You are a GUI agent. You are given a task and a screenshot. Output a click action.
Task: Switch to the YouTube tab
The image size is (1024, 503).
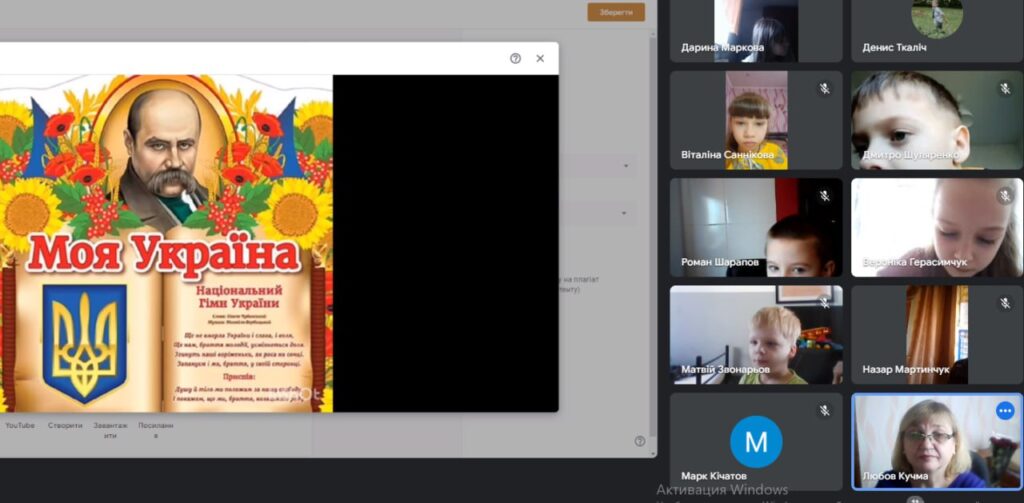[20, 425]
